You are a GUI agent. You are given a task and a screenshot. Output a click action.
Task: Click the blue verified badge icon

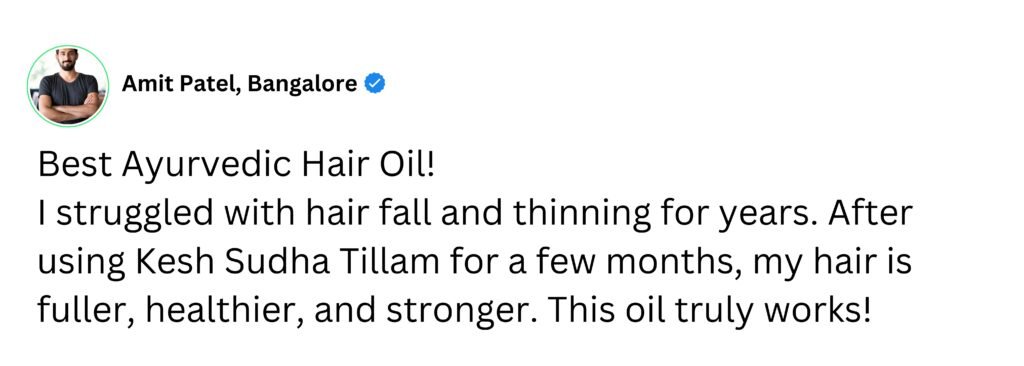(x=374, y=84)
